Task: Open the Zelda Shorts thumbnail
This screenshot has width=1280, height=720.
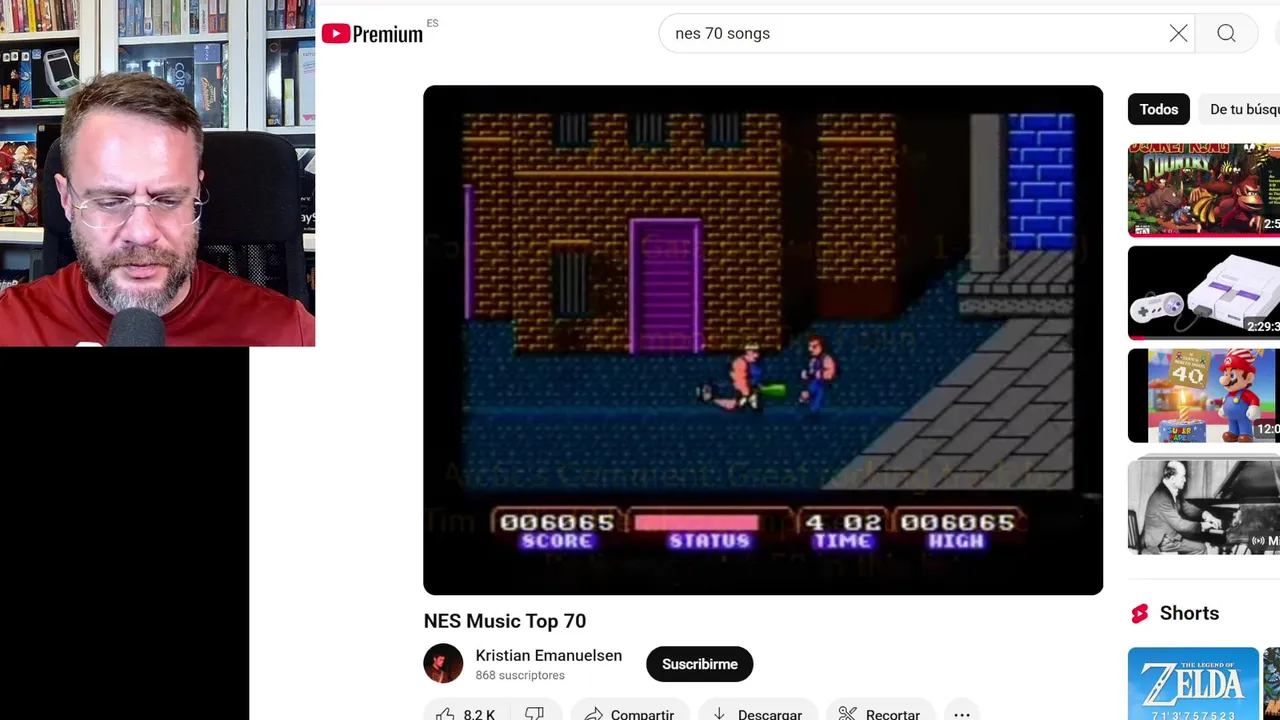Action: [x=1193, y=684]
